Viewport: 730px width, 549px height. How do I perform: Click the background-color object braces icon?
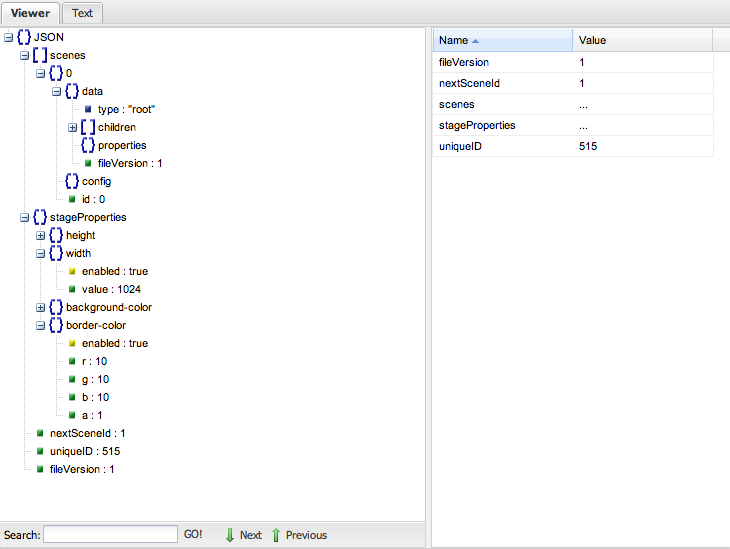click(x=56, y=307)
